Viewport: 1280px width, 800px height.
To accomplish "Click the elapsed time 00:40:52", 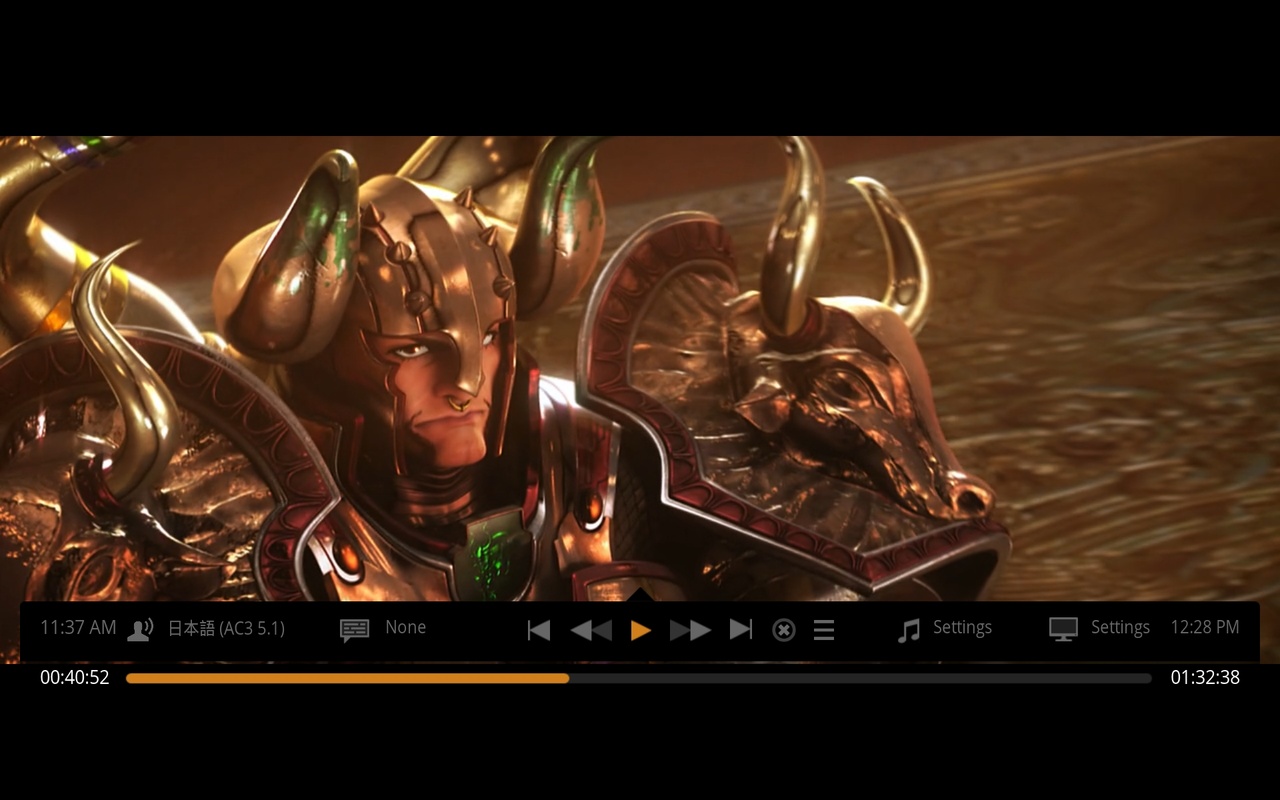I will 75,677.
